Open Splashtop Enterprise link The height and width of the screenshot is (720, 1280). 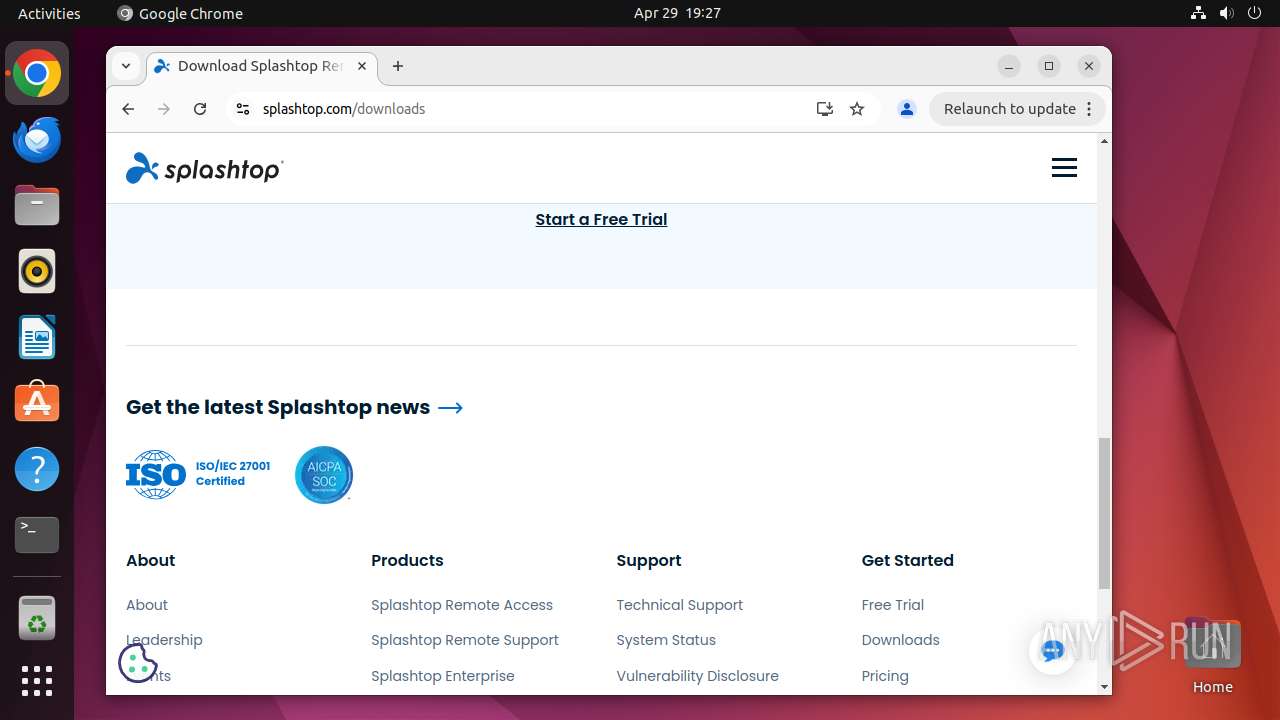[443, 676]
